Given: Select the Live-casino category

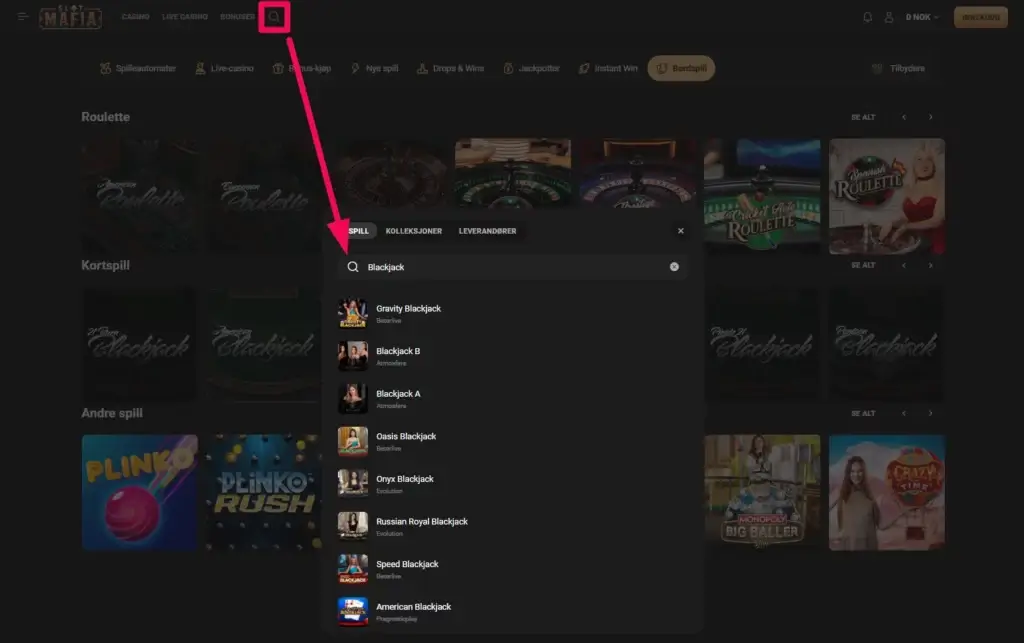Looking at the screenshot, I should (224, 68).
